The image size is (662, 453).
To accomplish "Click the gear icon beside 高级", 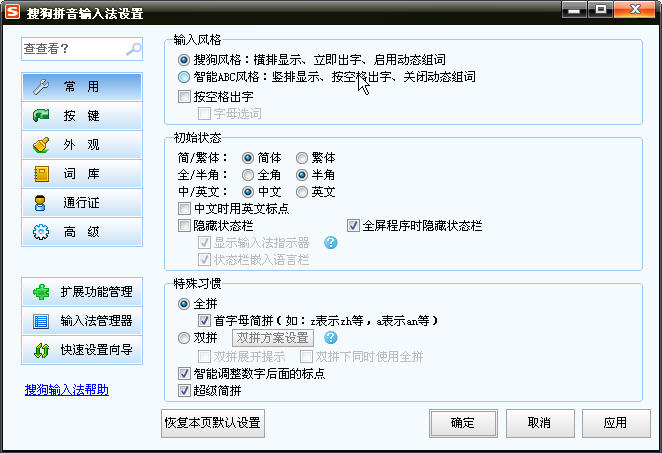I will click(41, 232).
